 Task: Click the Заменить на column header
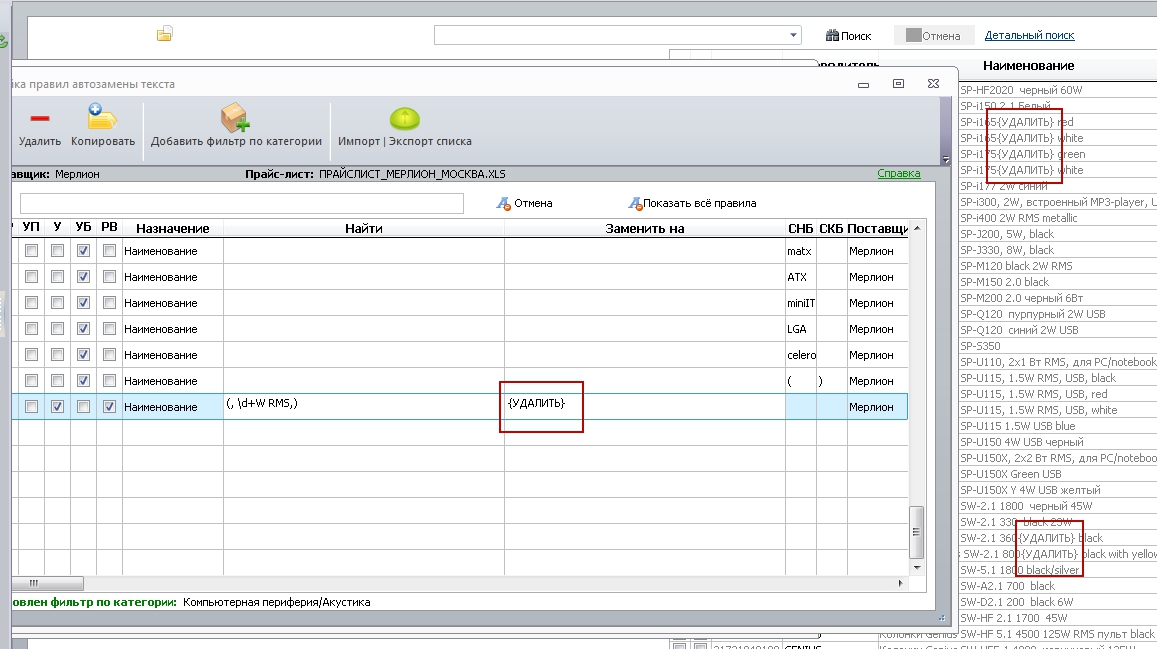pos(645,228)
